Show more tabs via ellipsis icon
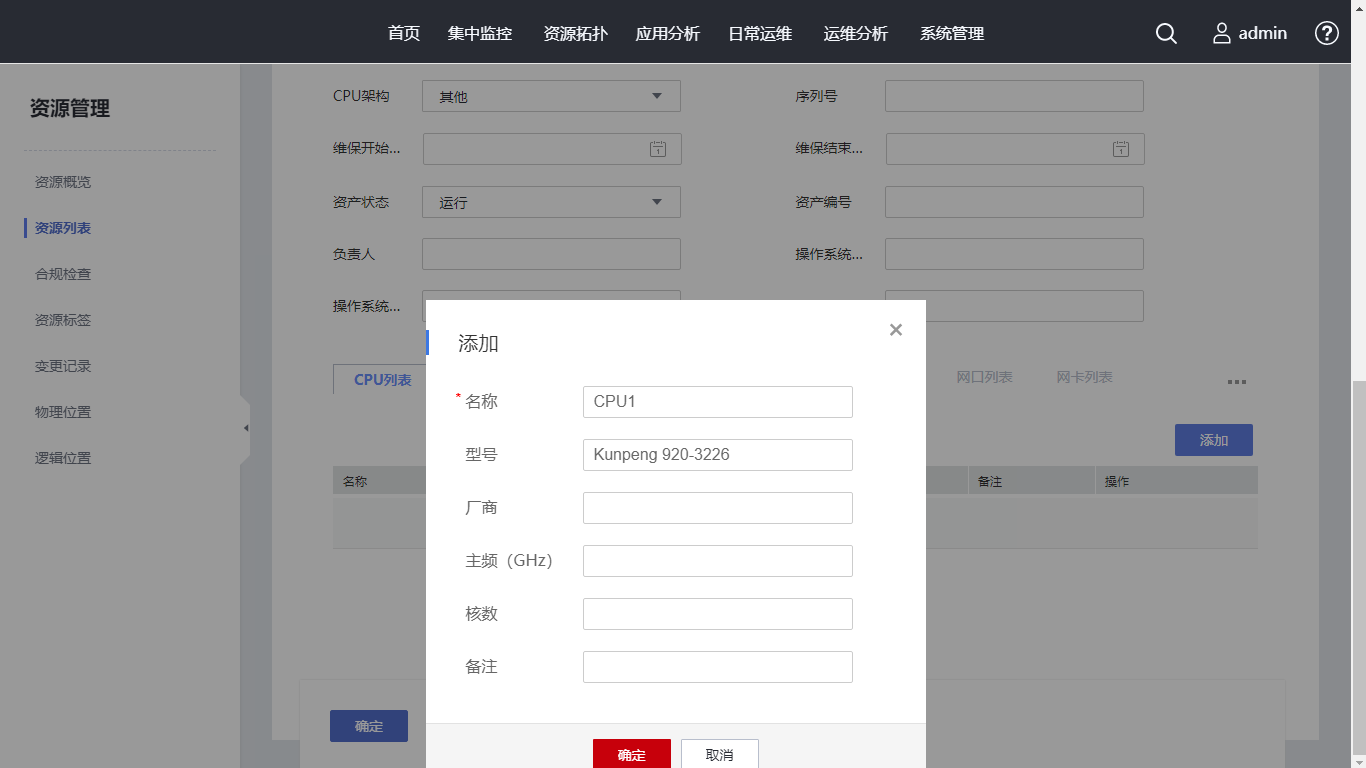1366x768 pixels. point(1236,381)
